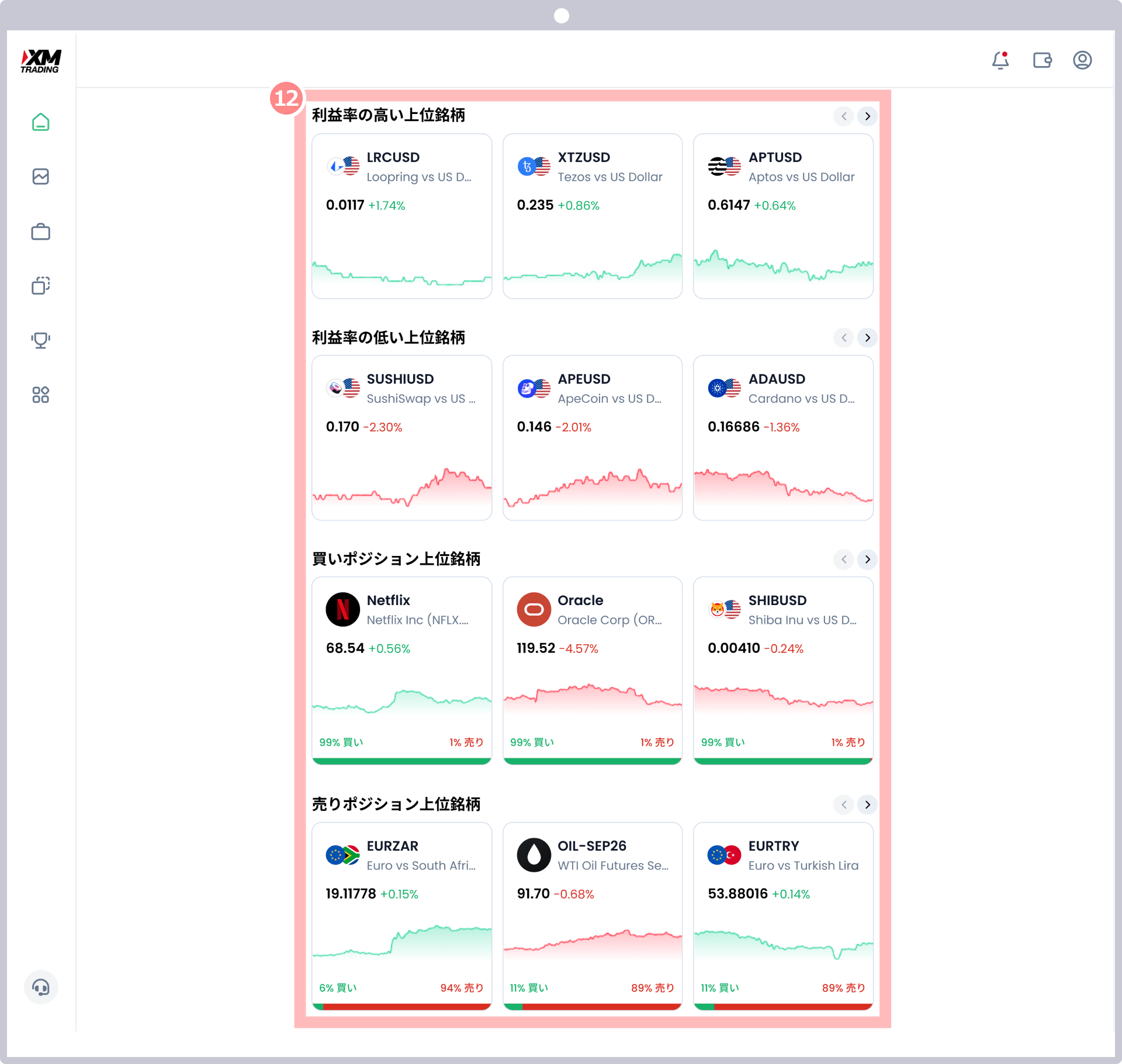
Task: Click the 売りポジション上位銘柄 heading
Action: point(396,804)
